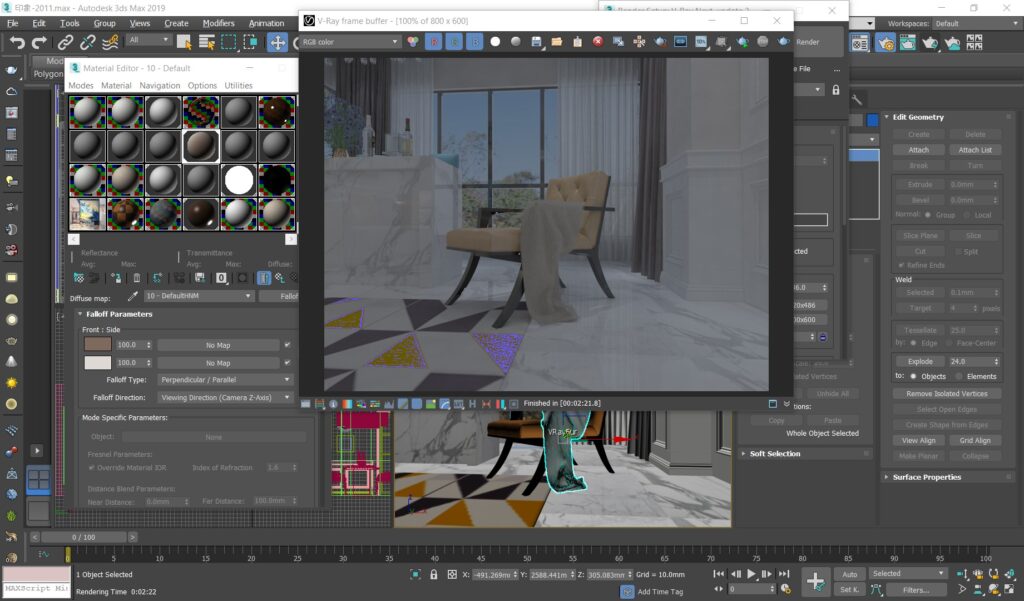Viewport: 1024px width, 601px height.
Task: Click Remove Isolated Vertices button
Action: click(946, 394)
